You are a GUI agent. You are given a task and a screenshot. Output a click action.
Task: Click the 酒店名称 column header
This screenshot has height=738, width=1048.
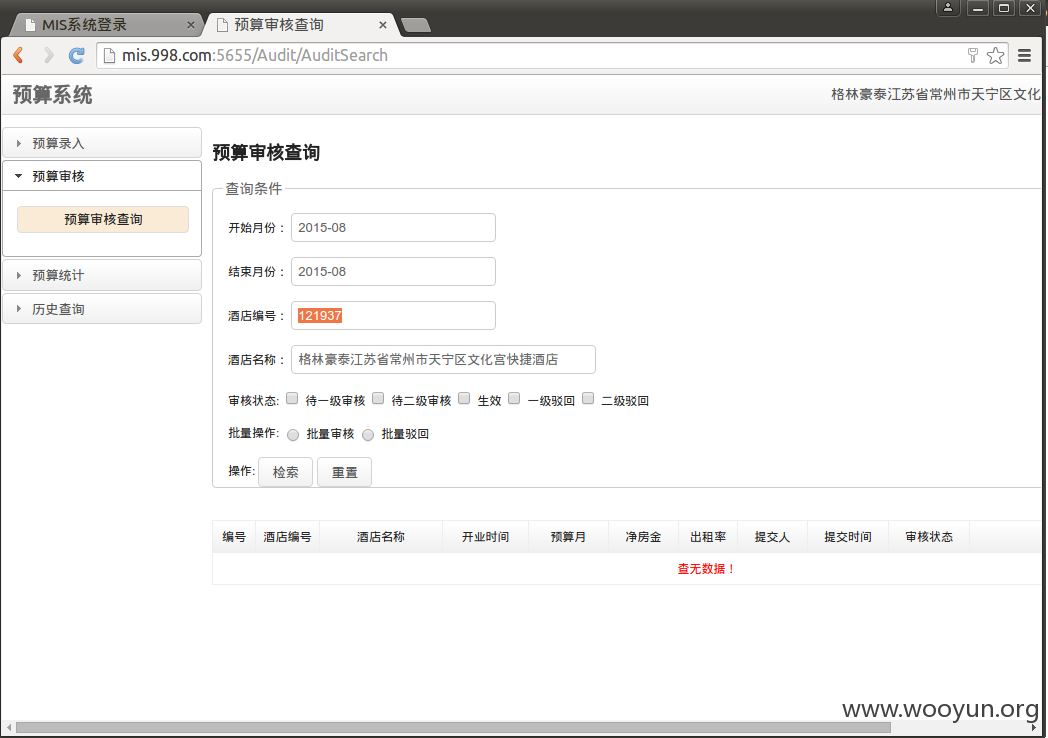(381, 537)
